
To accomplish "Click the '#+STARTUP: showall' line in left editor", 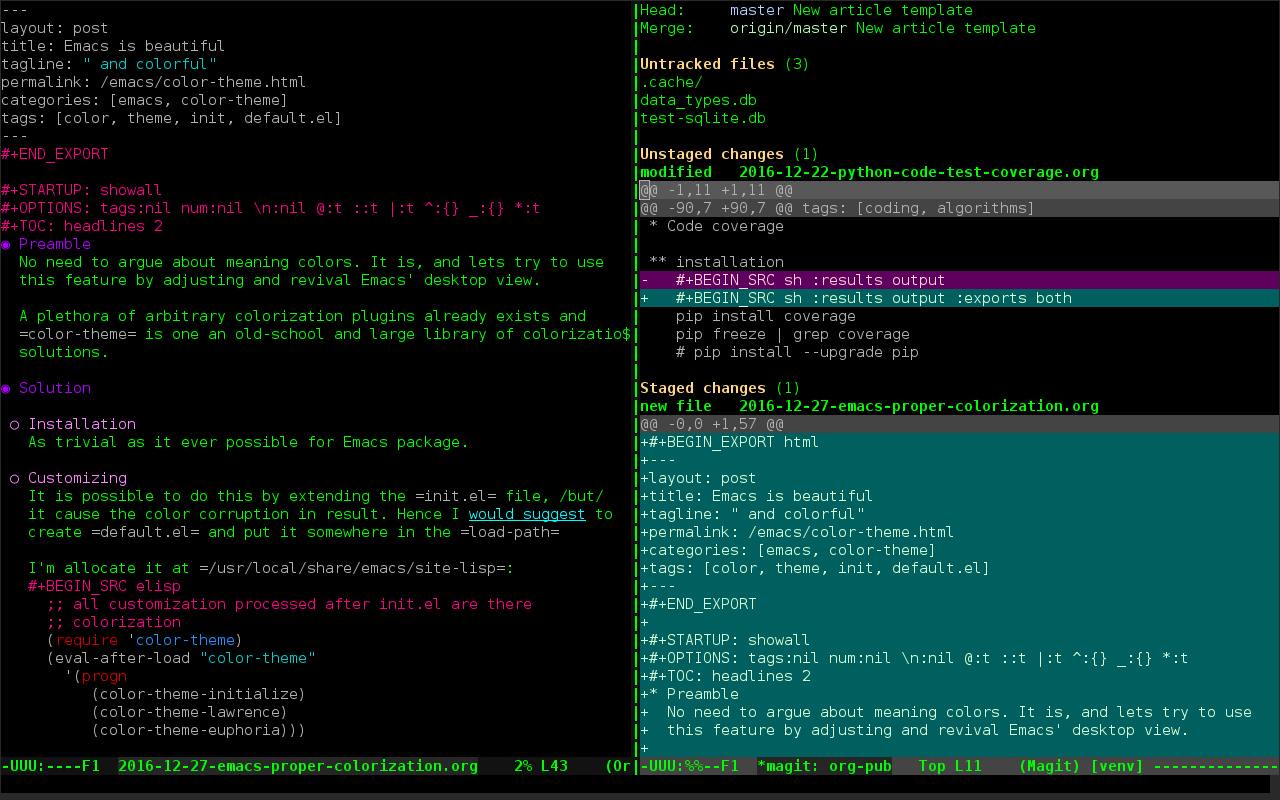I will pyautogui.click(x=82, y=190).
